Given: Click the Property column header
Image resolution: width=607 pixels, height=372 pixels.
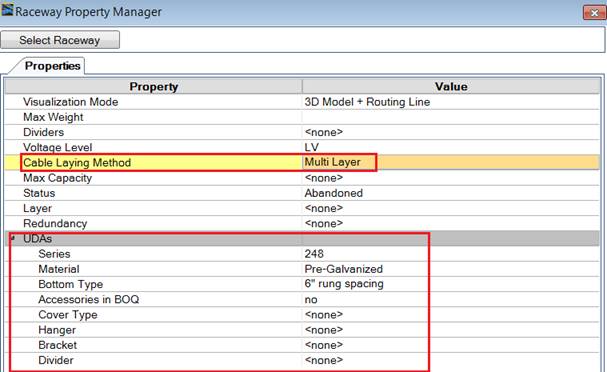Looking at the screenshot, I should coord(154,86).
